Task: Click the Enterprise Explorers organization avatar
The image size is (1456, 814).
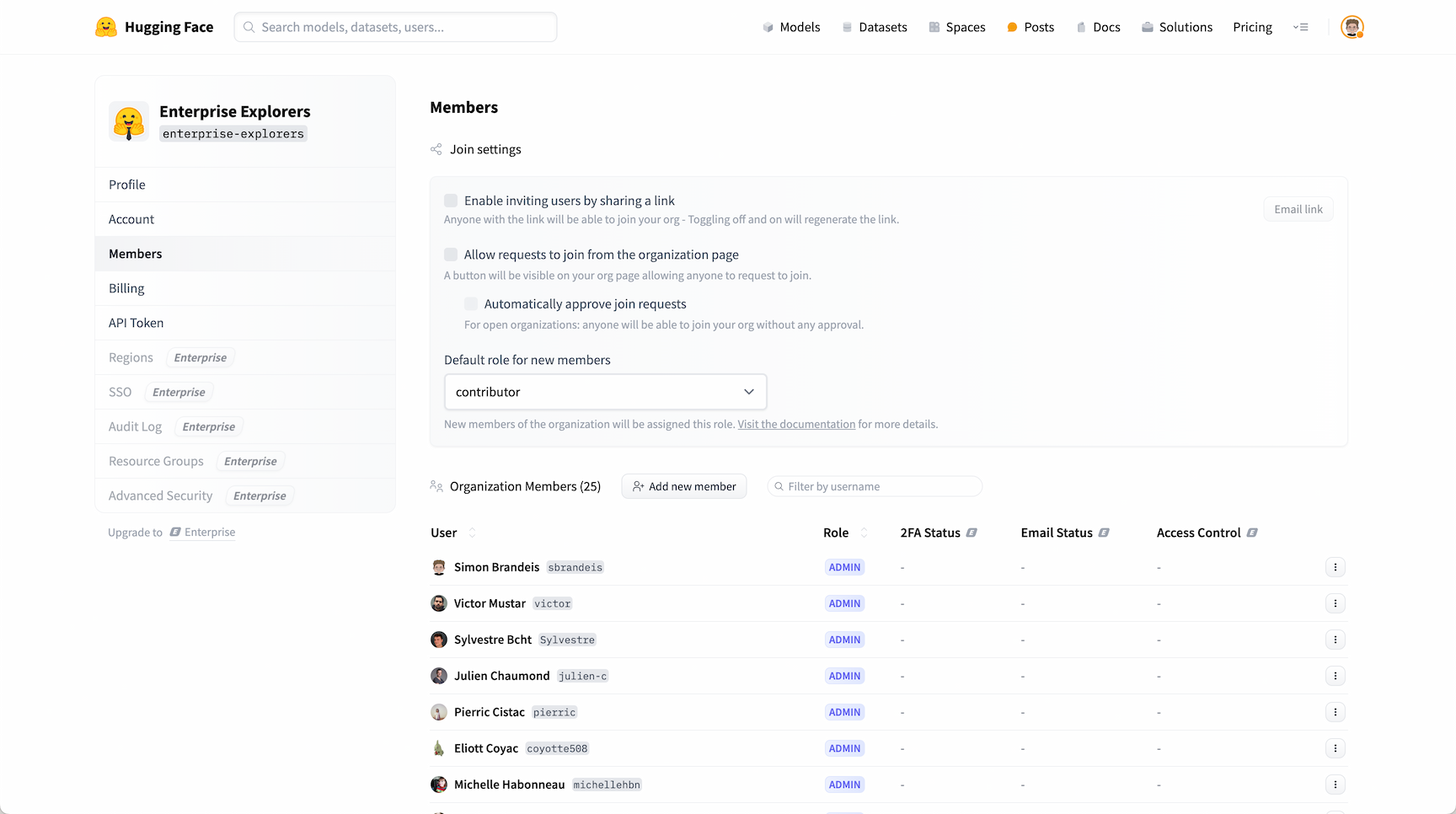Action: point(129,122)
